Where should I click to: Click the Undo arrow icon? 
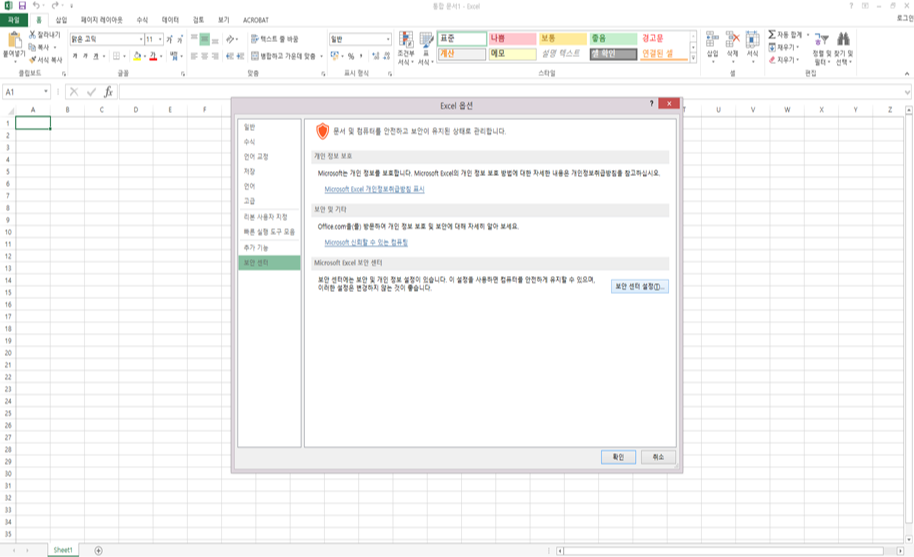(x=36, y=6)
